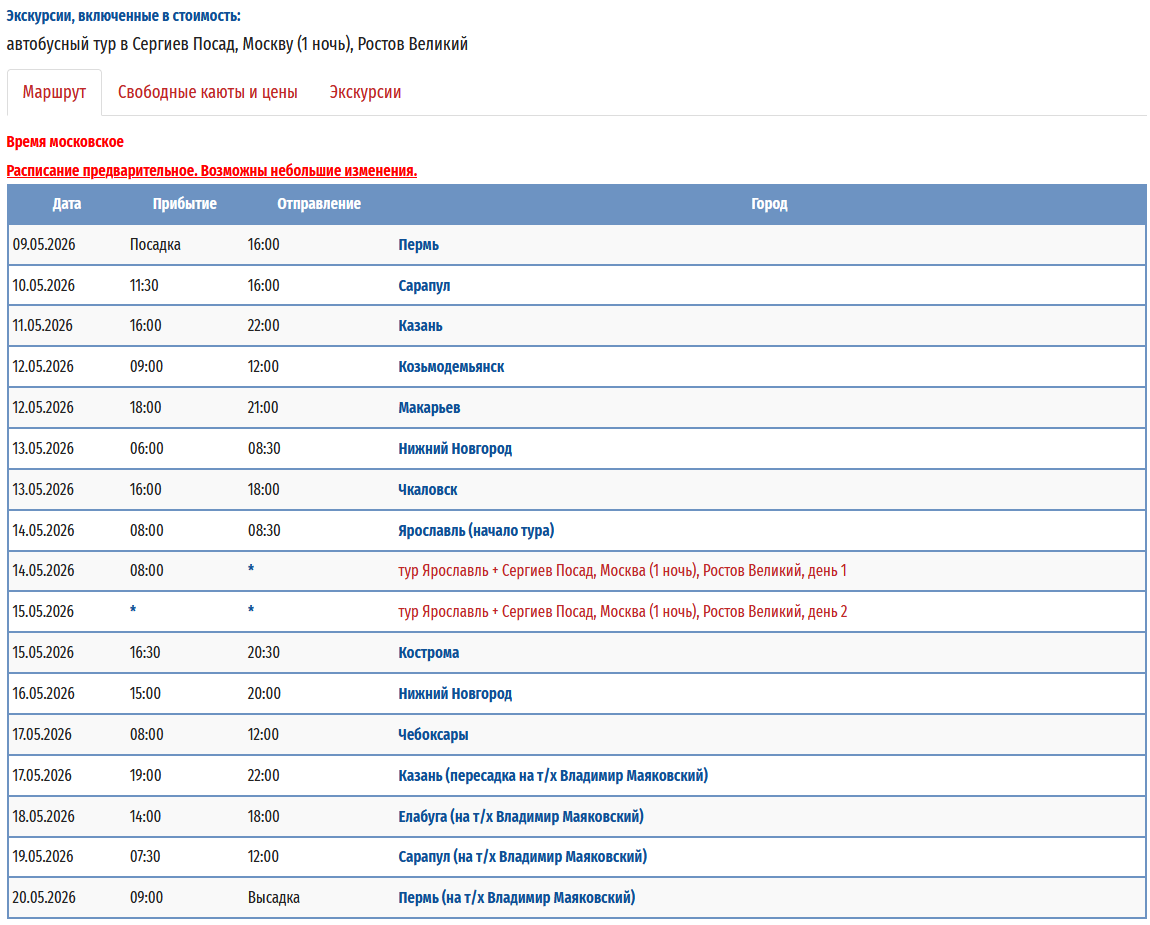
Task: Click the Козьмодемьянск city link
Action: 451,367
